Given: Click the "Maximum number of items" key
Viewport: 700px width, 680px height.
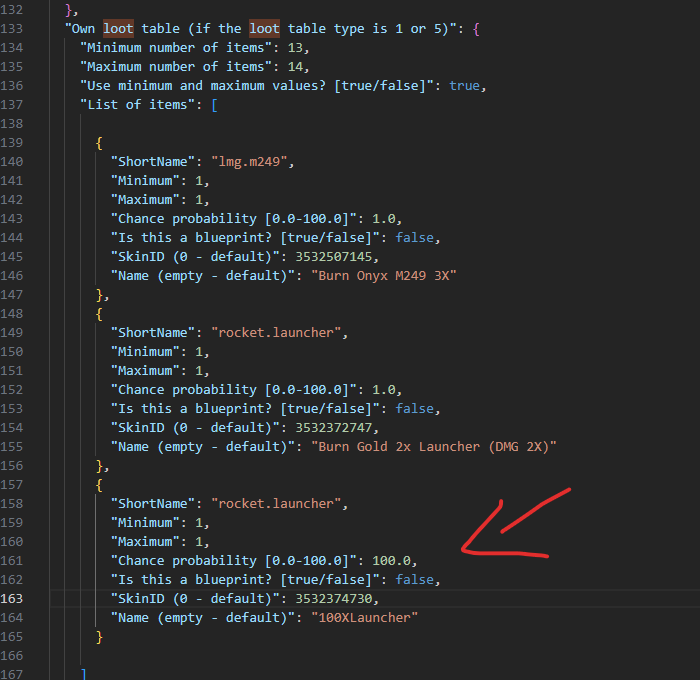Looking at the screenshot, I should tap(176, 67).
